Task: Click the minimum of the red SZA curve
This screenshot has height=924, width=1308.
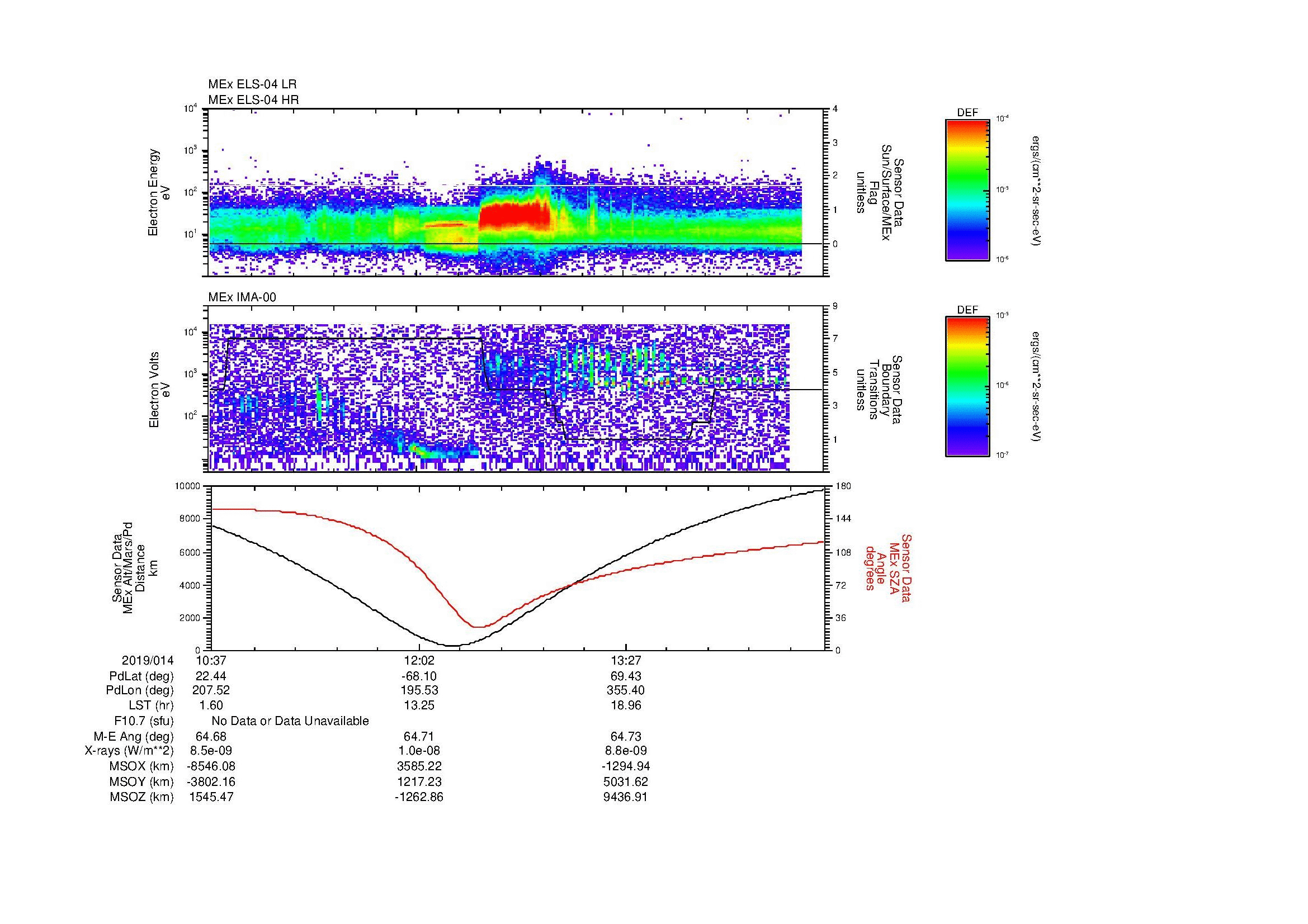Action: coord(479,627)
